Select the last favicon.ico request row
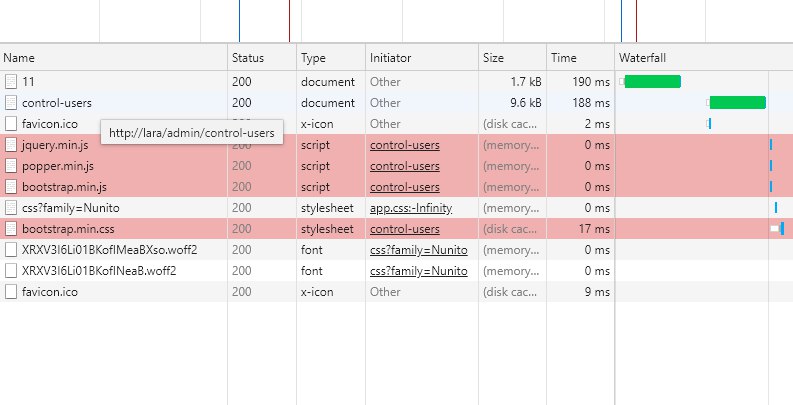Image resolution: width=793 pixels, height=405 pixels. [300, 292]
